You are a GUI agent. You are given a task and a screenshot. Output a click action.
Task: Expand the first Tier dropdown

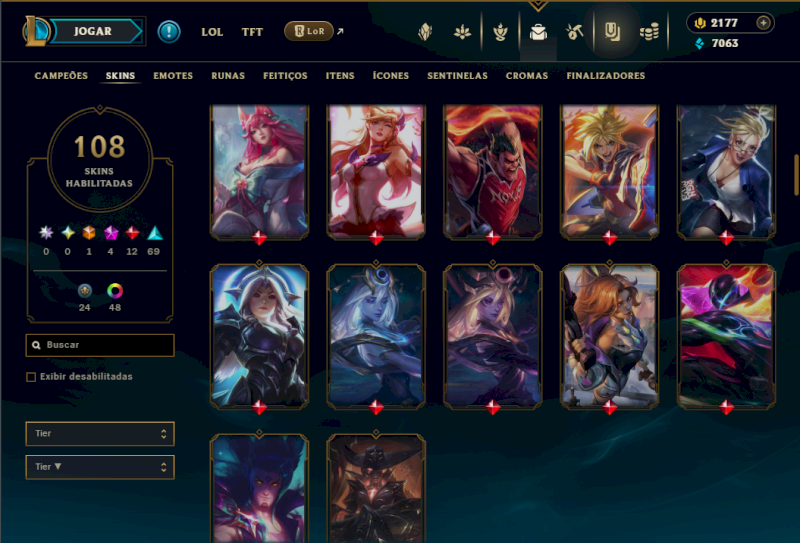[x=100, y=434]
